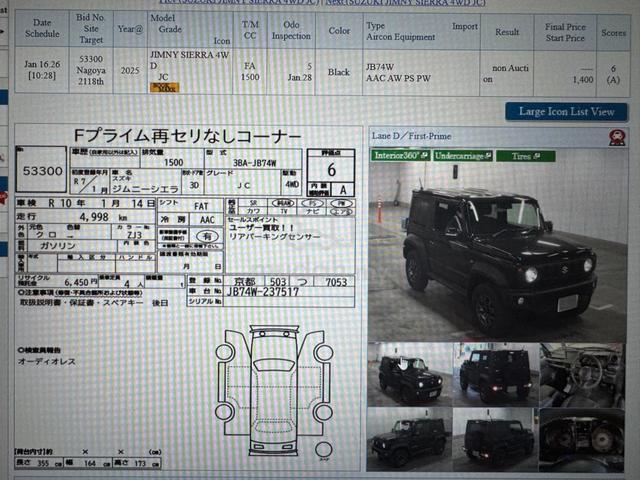Click the car damage diagram on sheet

pos(274,392)
